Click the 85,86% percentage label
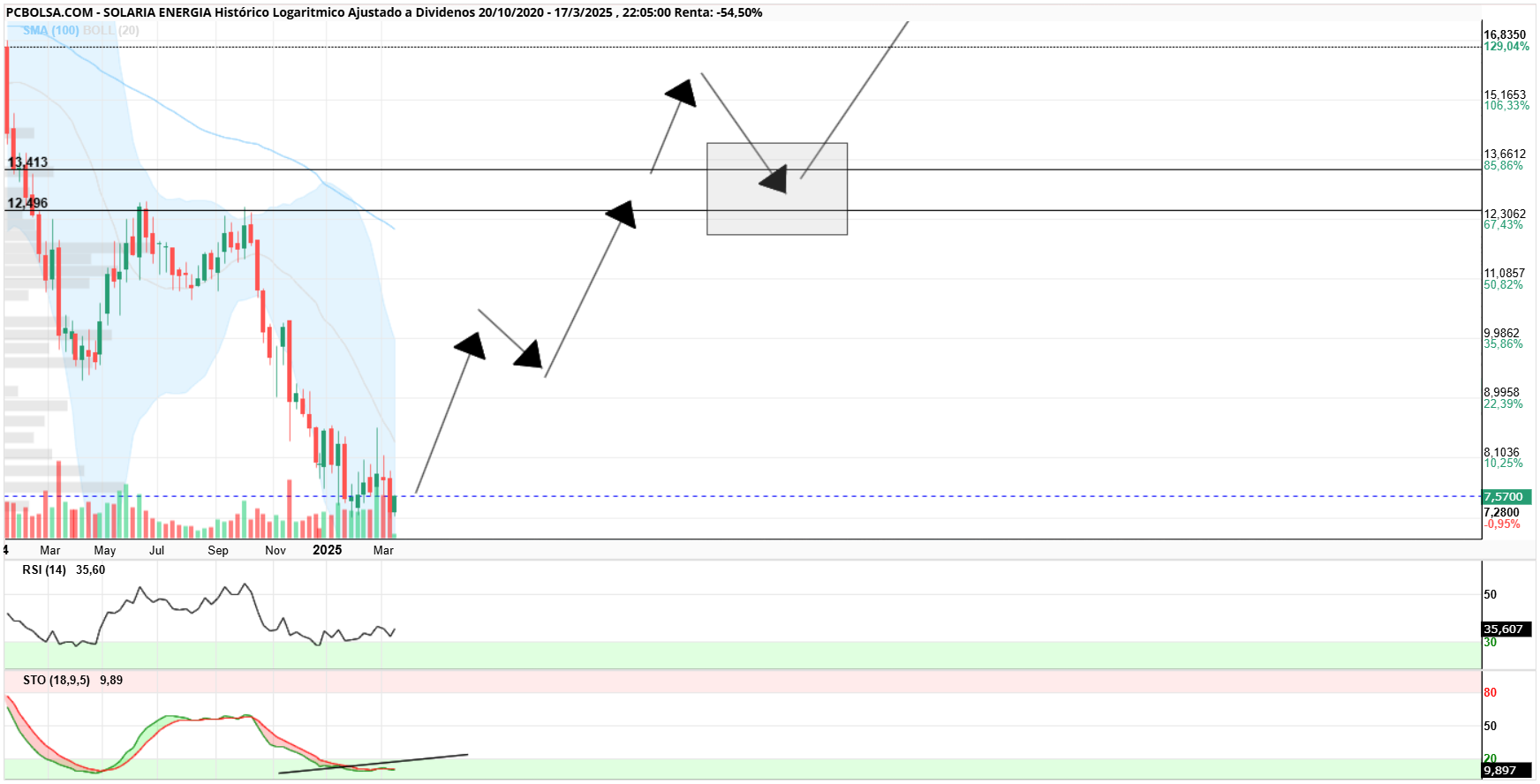The image size is (1540, 784). pos(1503,165)
